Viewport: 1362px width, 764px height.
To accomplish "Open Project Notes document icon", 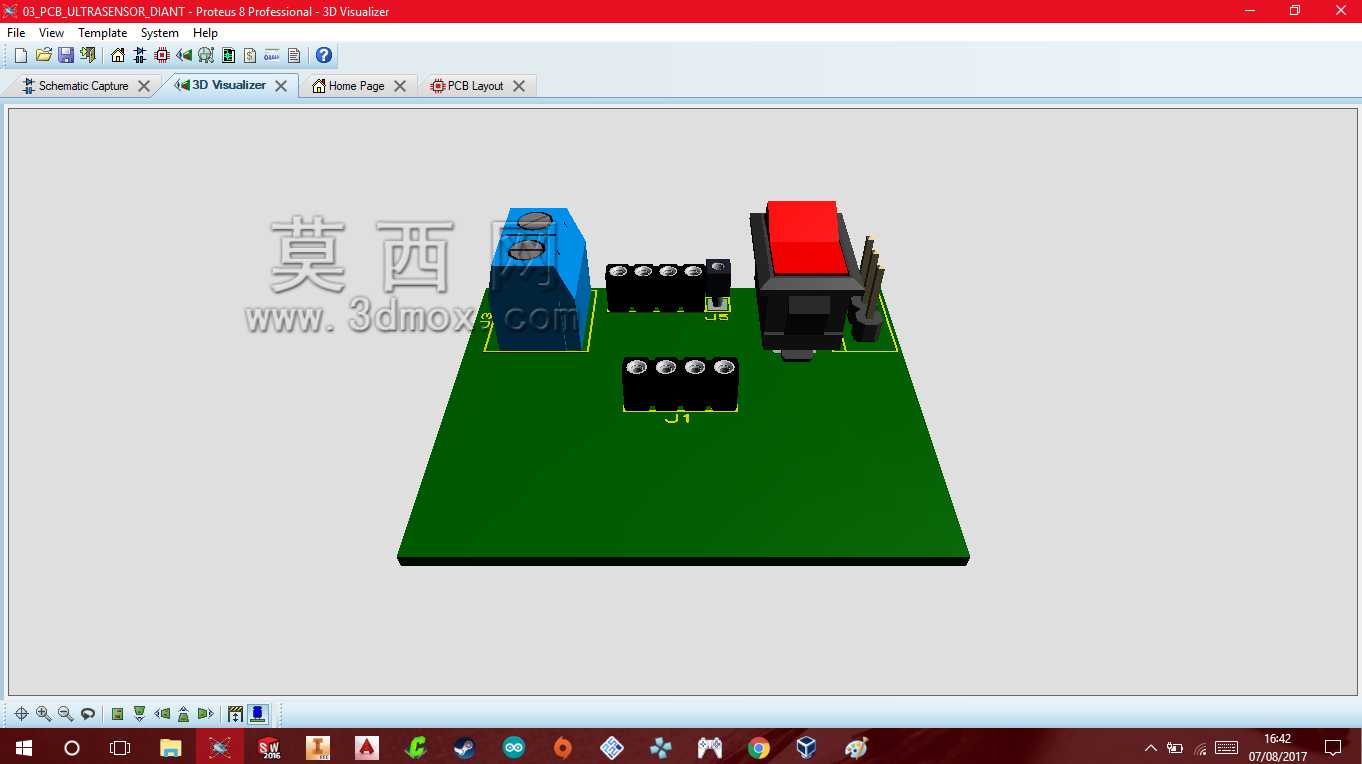I will coord(294,55).
